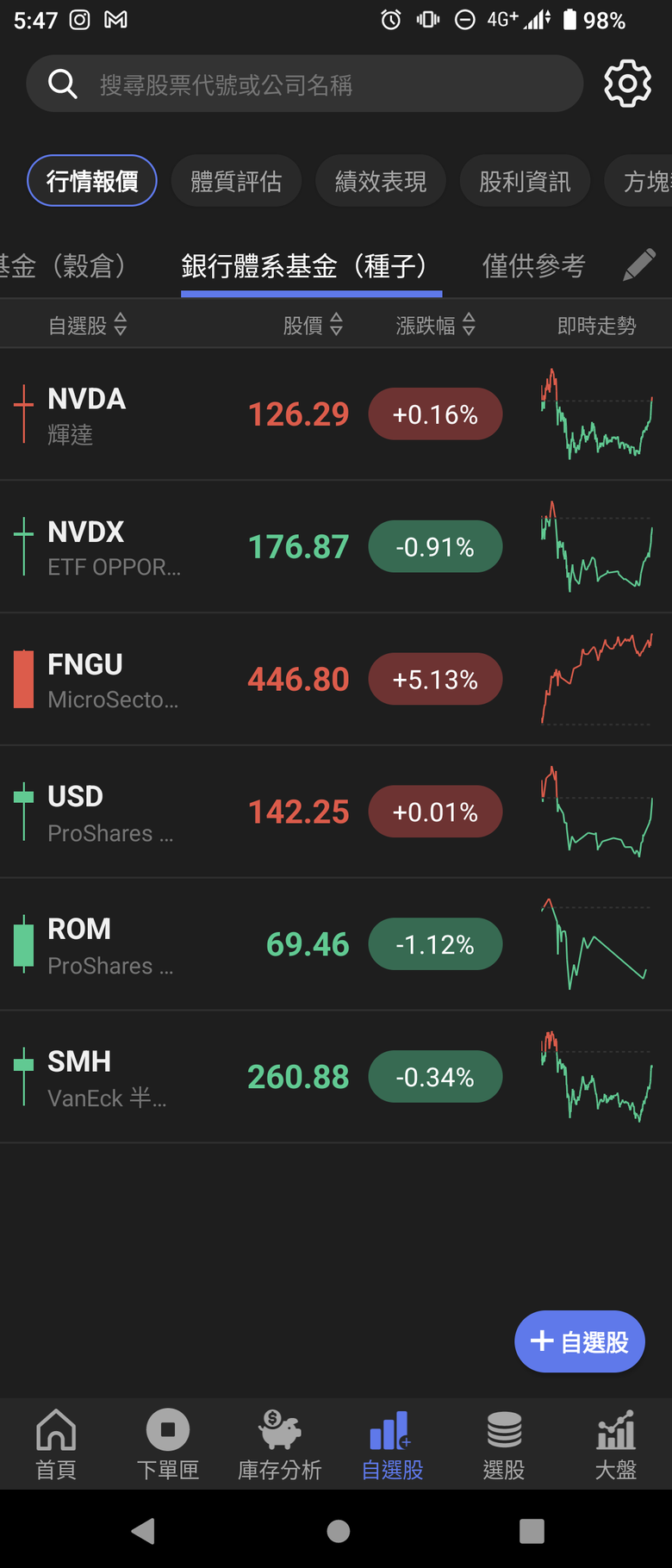This screenshot has width=672, height=1568.
Task: Open 下單匣 order box icon
Action: [168, 1432]
